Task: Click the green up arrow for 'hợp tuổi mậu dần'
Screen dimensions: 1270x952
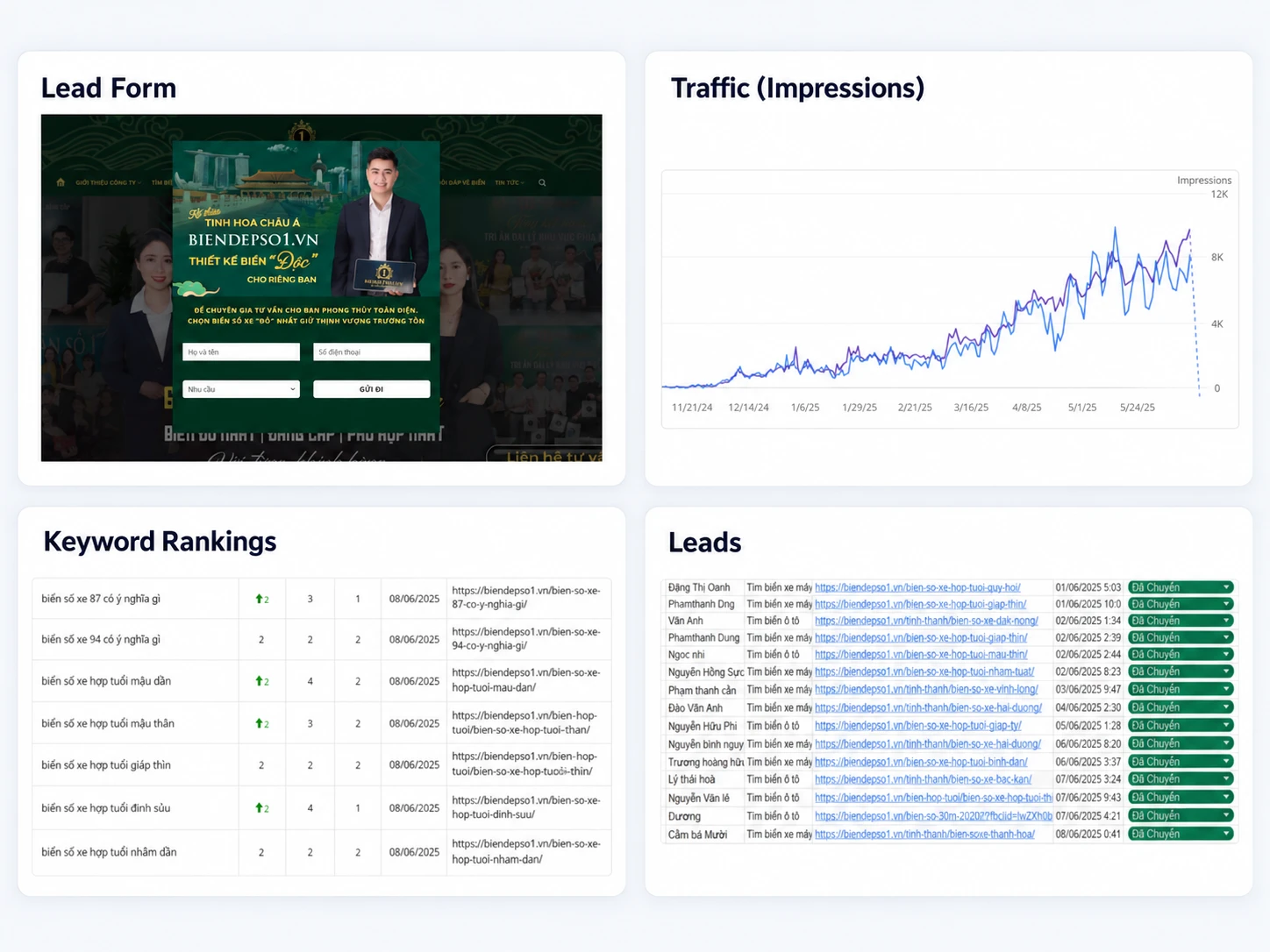Action: point(259,681)
